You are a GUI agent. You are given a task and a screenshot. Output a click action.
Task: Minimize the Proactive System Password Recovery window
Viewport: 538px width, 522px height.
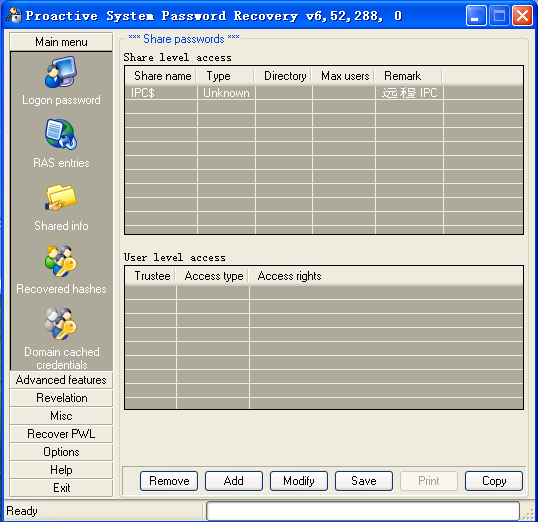[476, 15]
